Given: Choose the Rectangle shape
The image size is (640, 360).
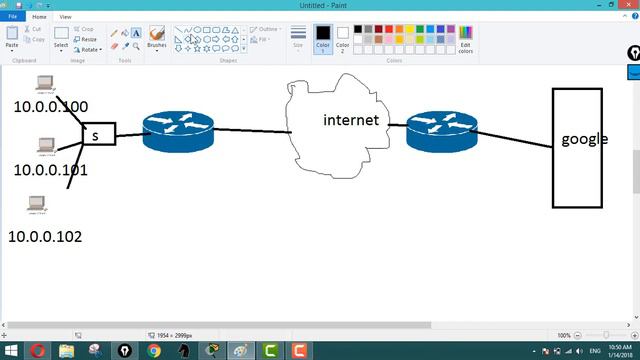Looking at the screenshot, I should (x=207, y=30).
